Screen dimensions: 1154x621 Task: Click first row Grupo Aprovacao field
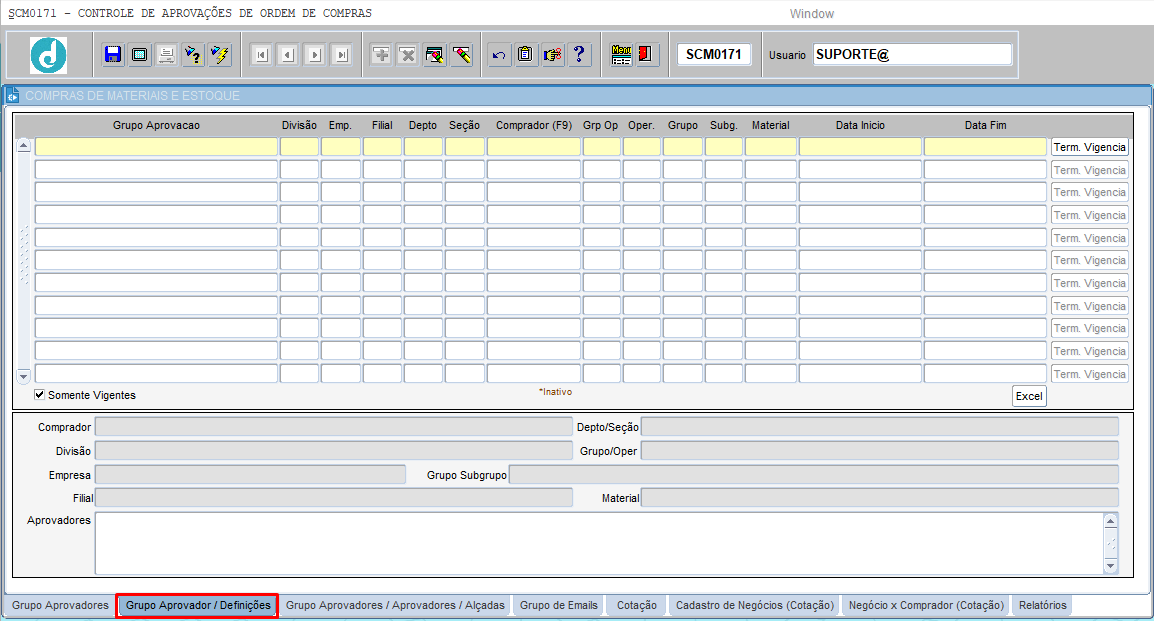click(x=156, y=147)
